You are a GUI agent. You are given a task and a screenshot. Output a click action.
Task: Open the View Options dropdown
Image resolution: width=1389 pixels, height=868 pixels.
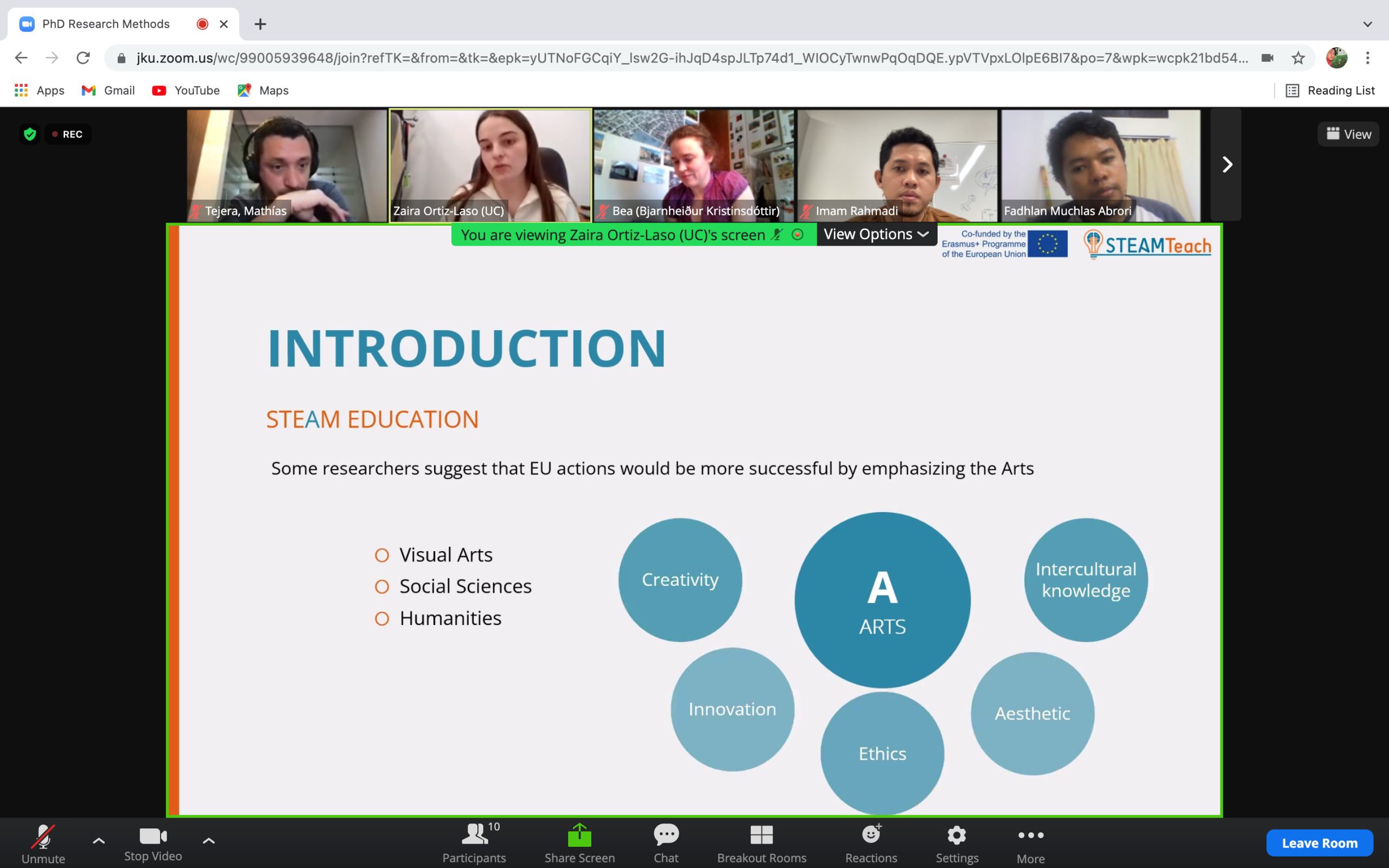point(876,234)
